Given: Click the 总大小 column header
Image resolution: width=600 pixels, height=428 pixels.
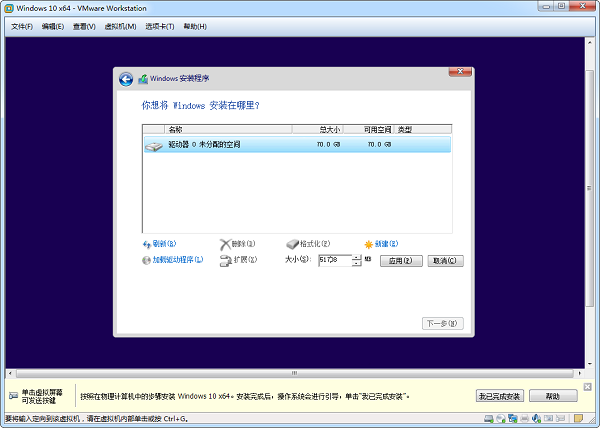Looking at the screenshot, I should point(318,129).
